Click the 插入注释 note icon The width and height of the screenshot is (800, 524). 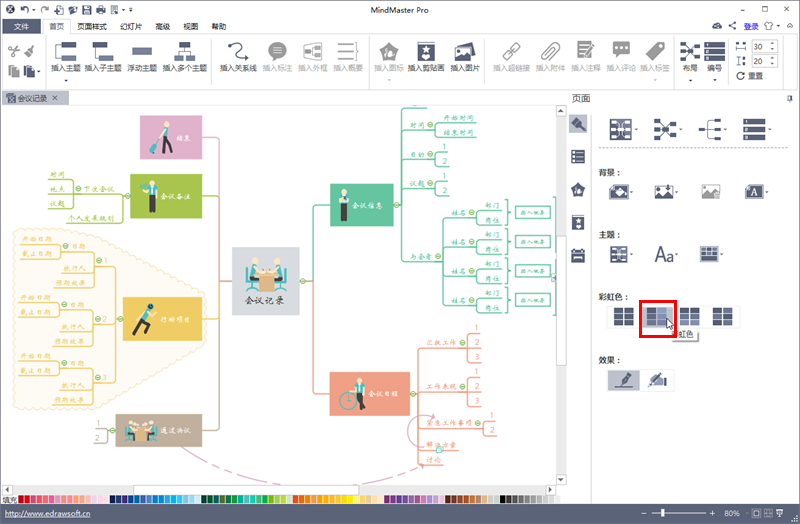point(585,51)
